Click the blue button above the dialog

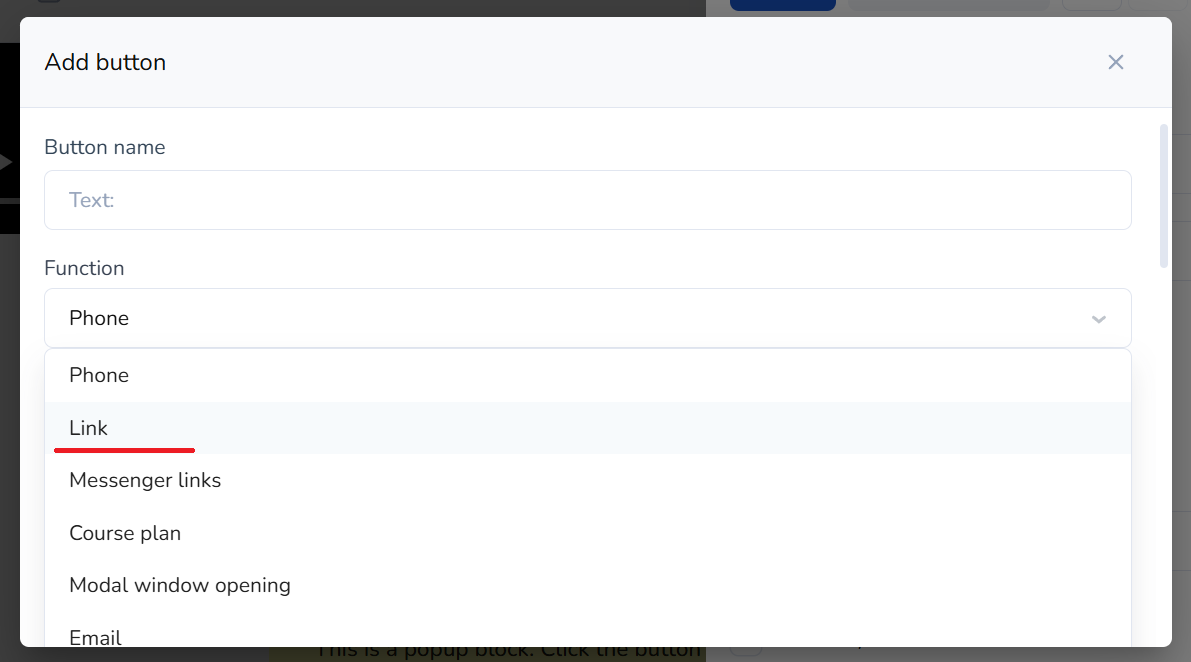(782, 5)
